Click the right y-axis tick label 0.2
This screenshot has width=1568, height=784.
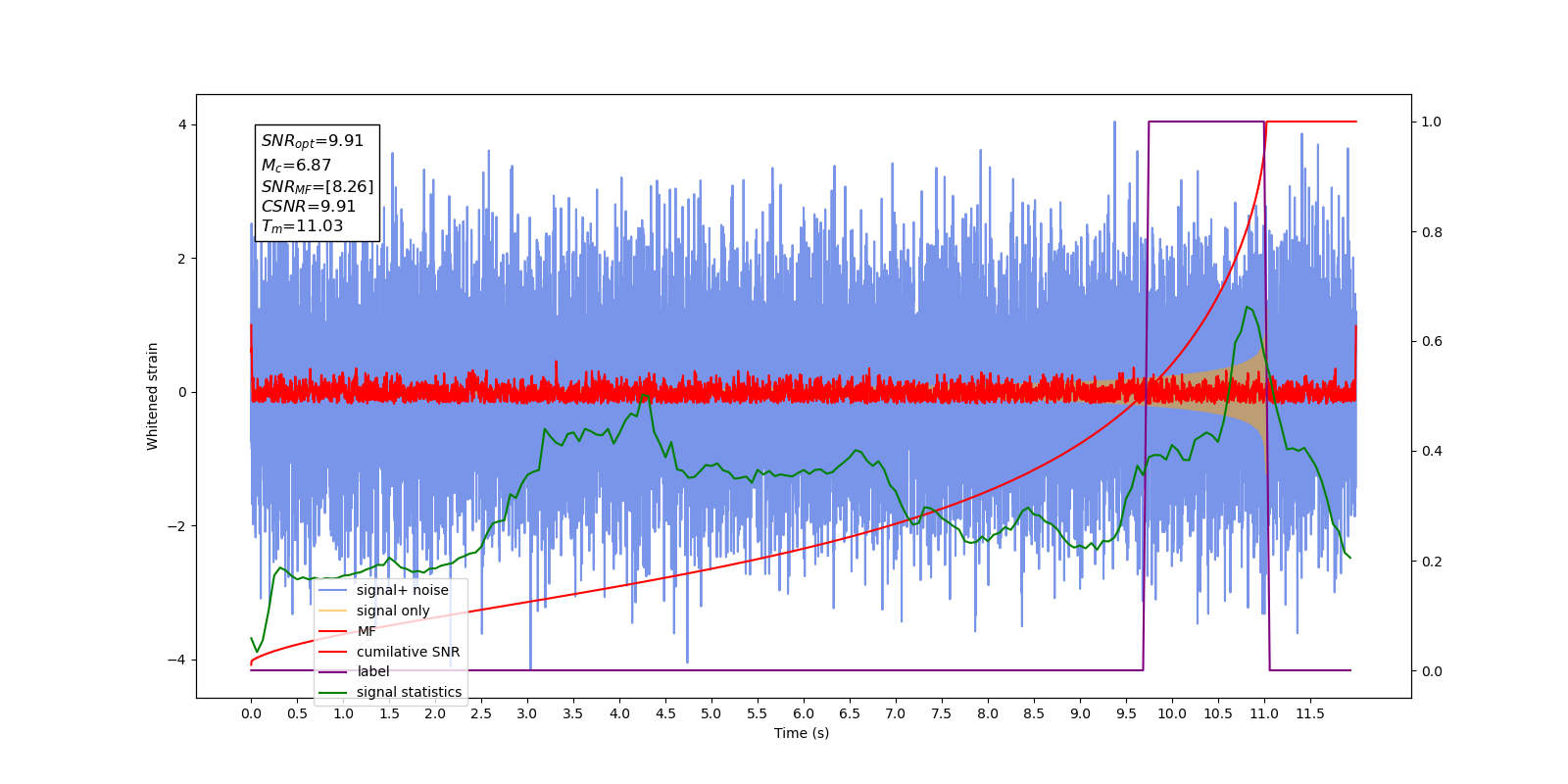pos(1432,562)
